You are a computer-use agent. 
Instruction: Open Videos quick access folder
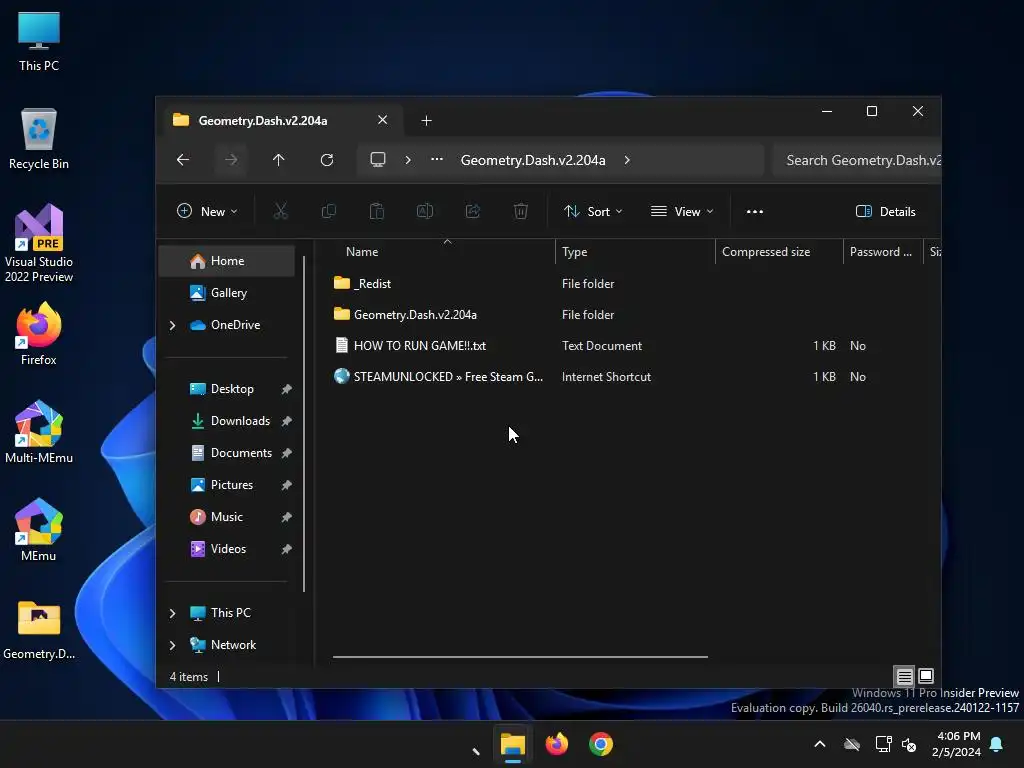pos(227,549)
